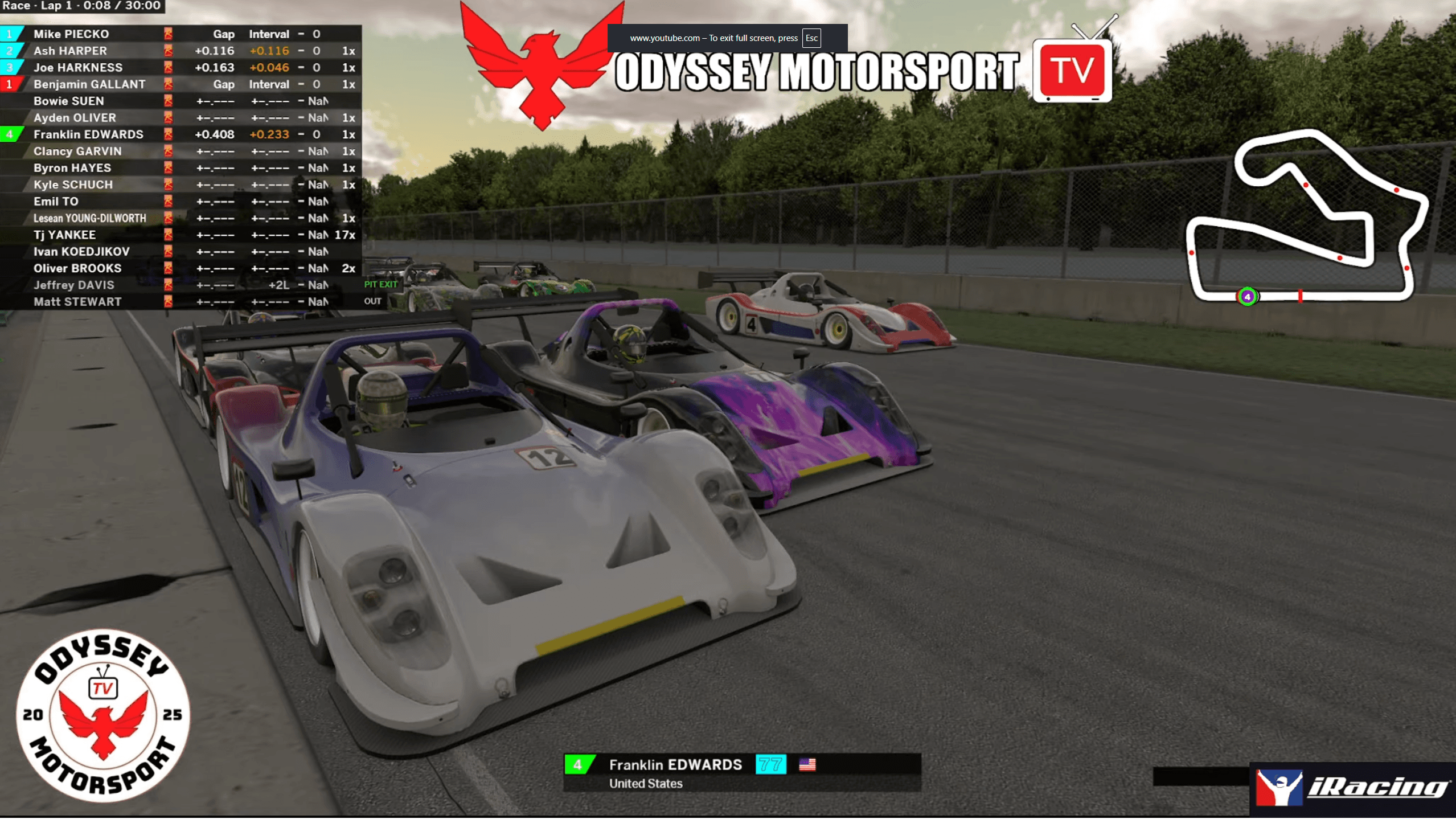Screen dimensions: 1456x819
Task: Click the car brand icon next to Tj YANKEE
Action: pyautogui.click(x=168, y=235)
